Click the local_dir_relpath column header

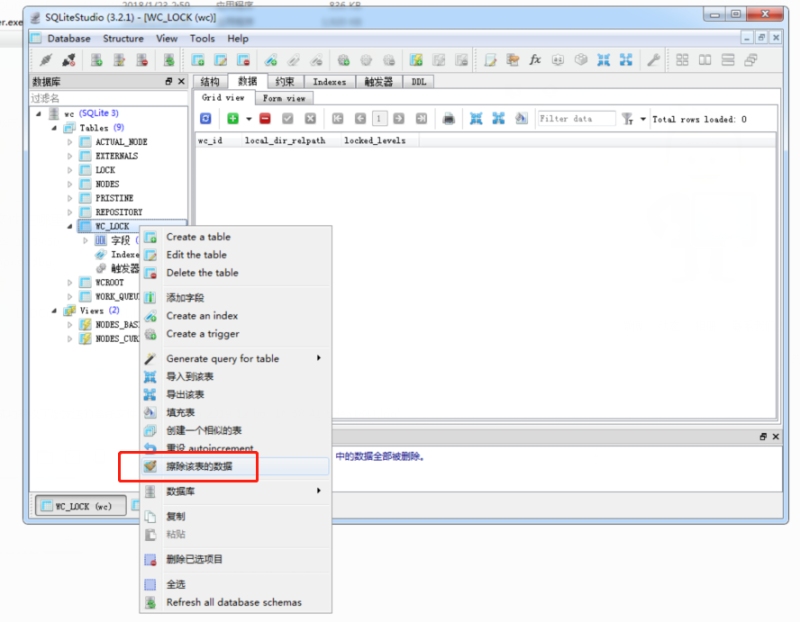coord(291,140)
